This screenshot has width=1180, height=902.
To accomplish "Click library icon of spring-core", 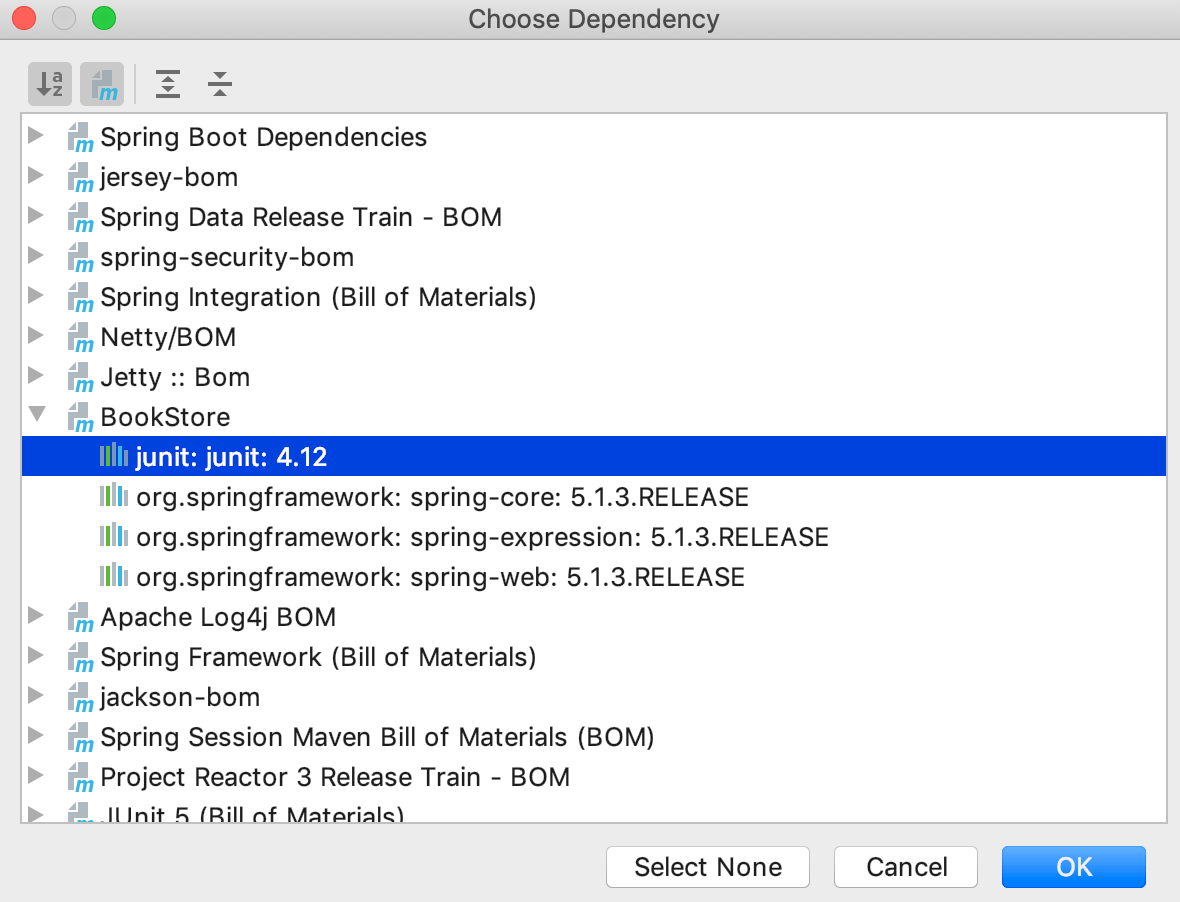I will pyautogui.click(x=114, y=495).
